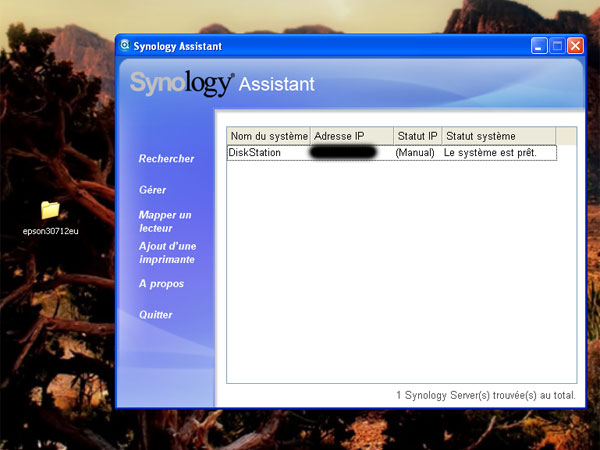Click 'Le système est prêt.' status cell

(490, 153)
